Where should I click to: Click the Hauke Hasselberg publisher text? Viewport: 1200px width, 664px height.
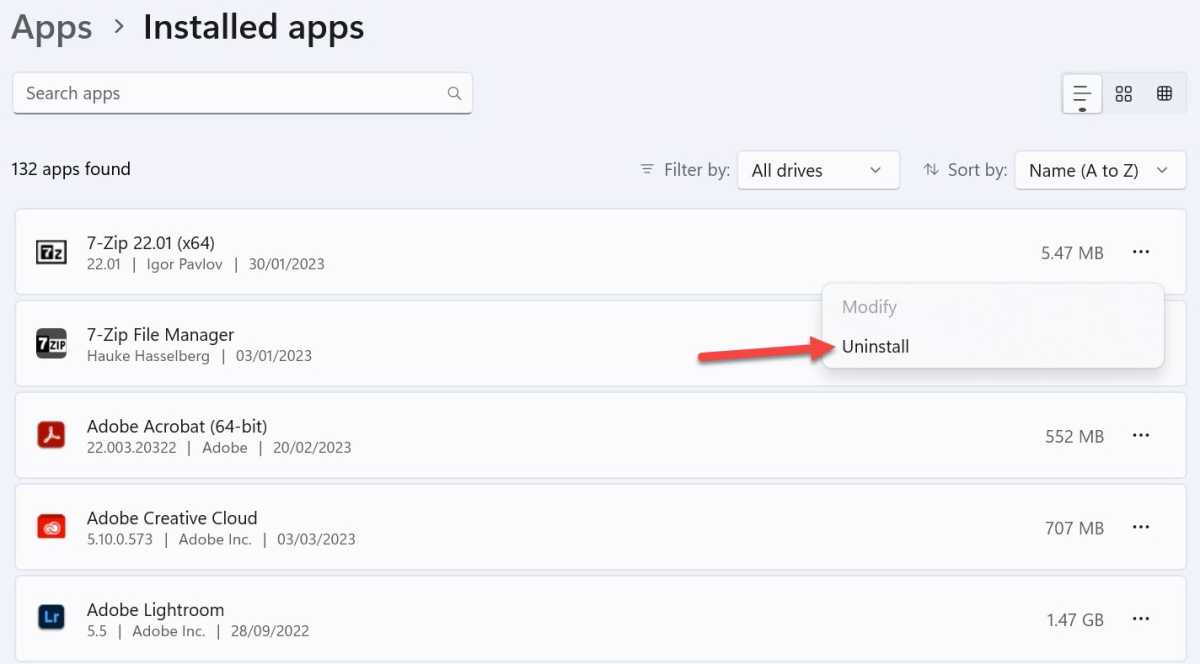(x=148, y=356)
